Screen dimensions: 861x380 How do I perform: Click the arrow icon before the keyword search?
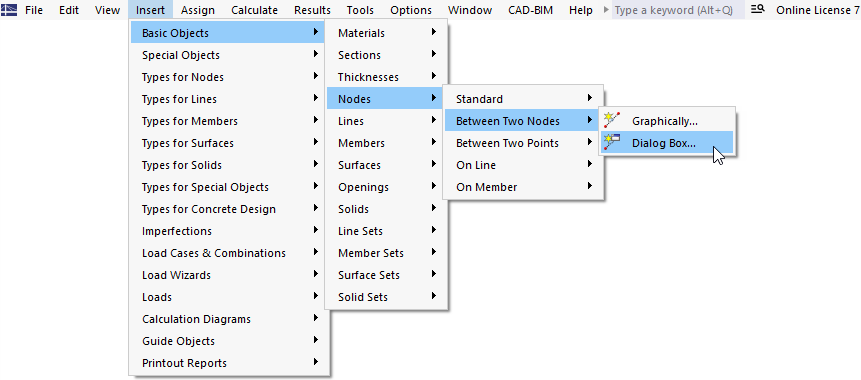(606, 10)
